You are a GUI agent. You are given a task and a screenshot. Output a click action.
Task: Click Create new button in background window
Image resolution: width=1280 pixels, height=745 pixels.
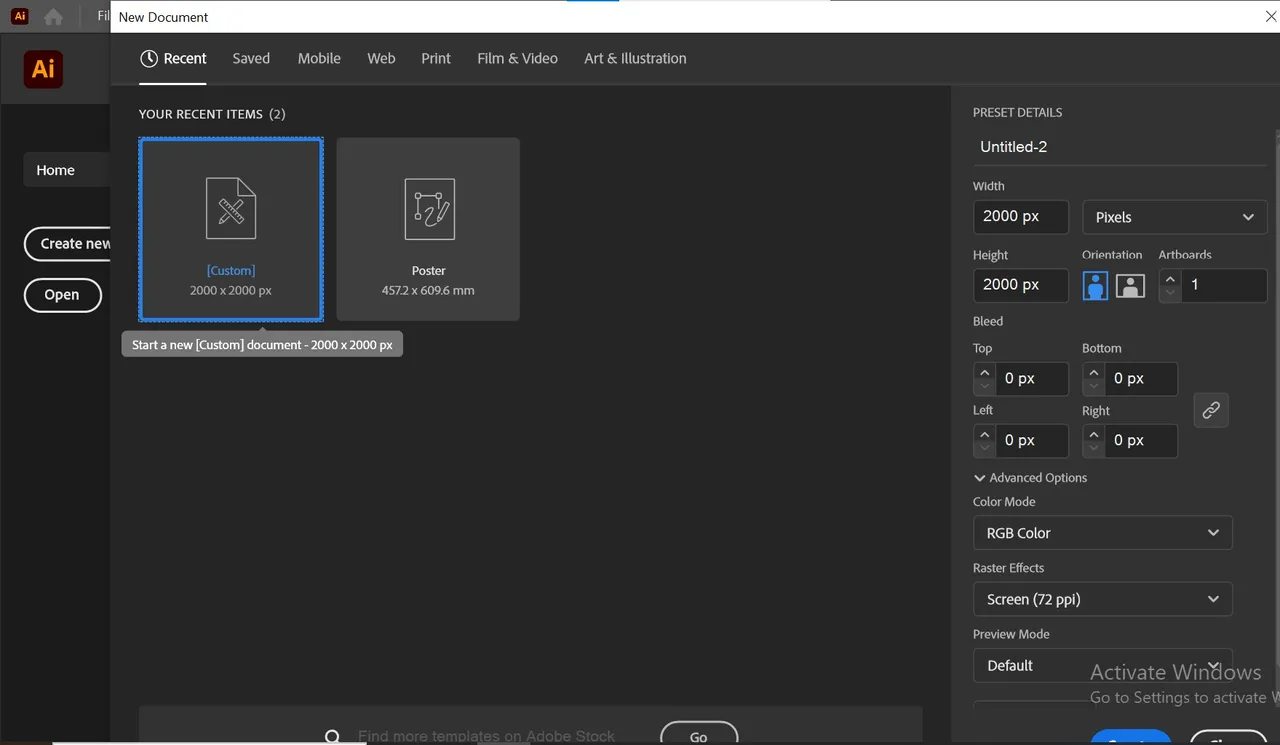coord(67,244)
